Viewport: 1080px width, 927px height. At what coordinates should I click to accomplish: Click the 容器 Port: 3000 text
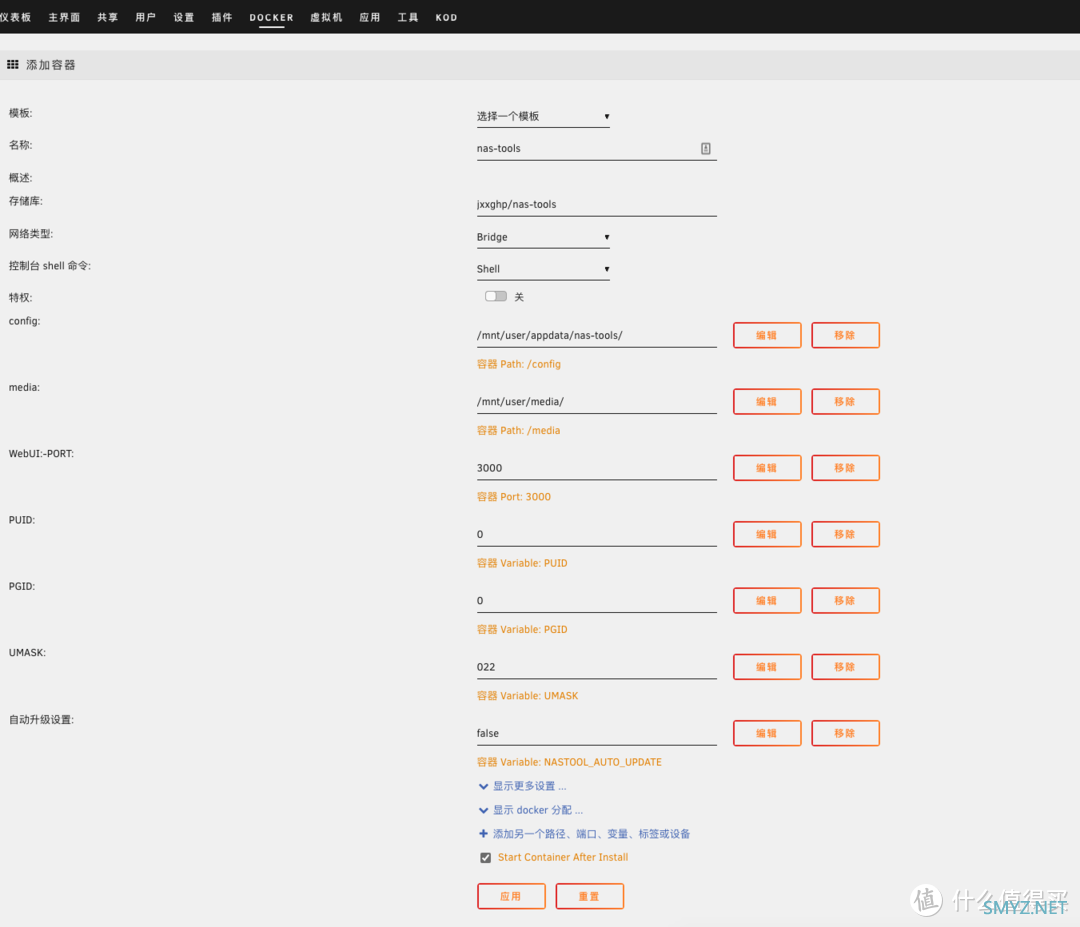(514, 497)
